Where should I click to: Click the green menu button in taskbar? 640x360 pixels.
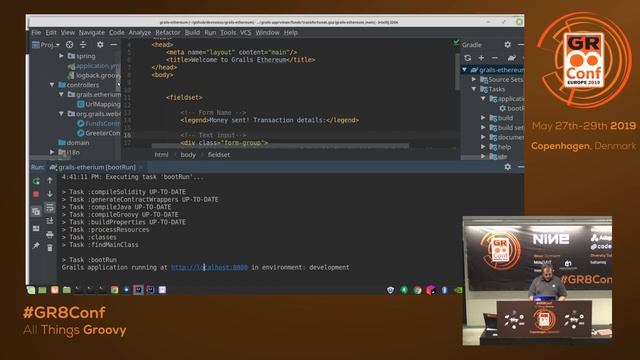[x=31, y=290]
